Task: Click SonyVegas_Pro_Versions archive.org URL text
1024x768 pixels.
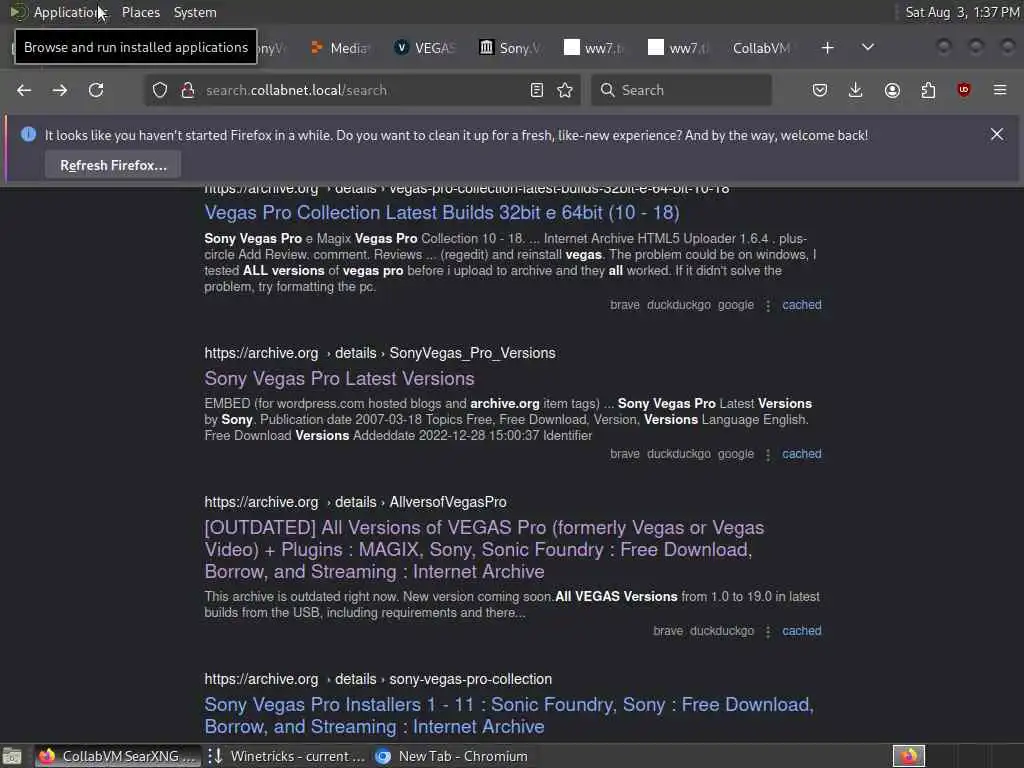Action: tap(380, 353)
